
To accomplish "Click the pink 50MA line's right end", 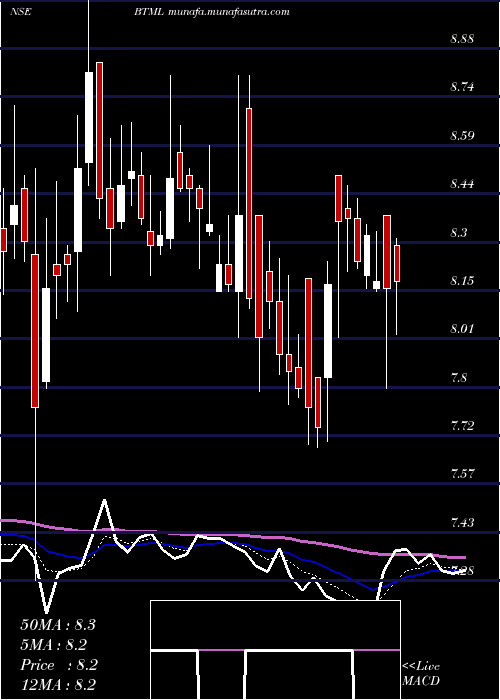I will click(x=464, y=557).
